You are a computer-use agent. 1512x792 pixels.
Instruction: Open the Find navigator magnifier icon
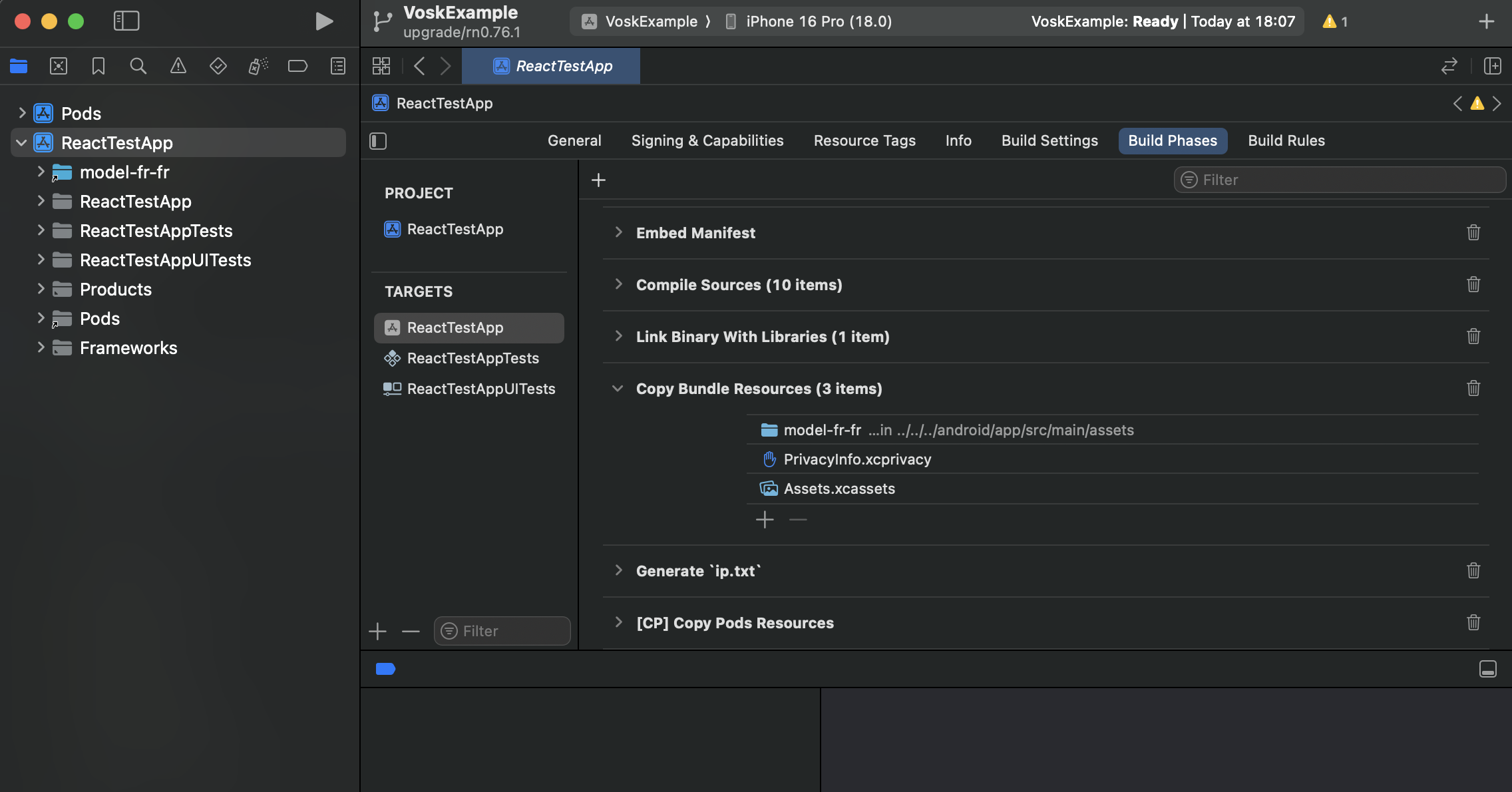[x=138, y=66]
